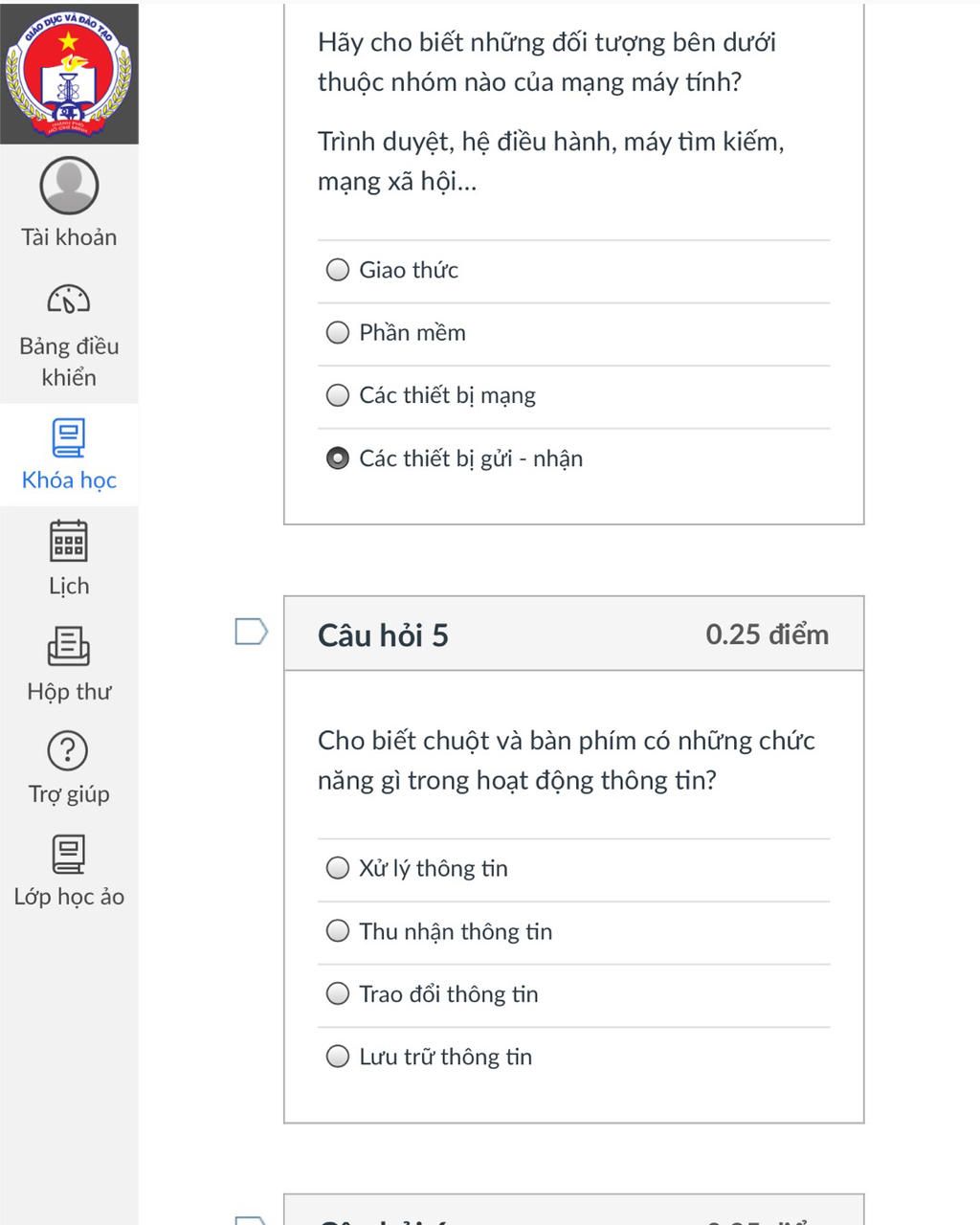Flag Câu hỏi 5 with bookmark icon
This screenshot has height=1225, width=980.
pos(252,632)
